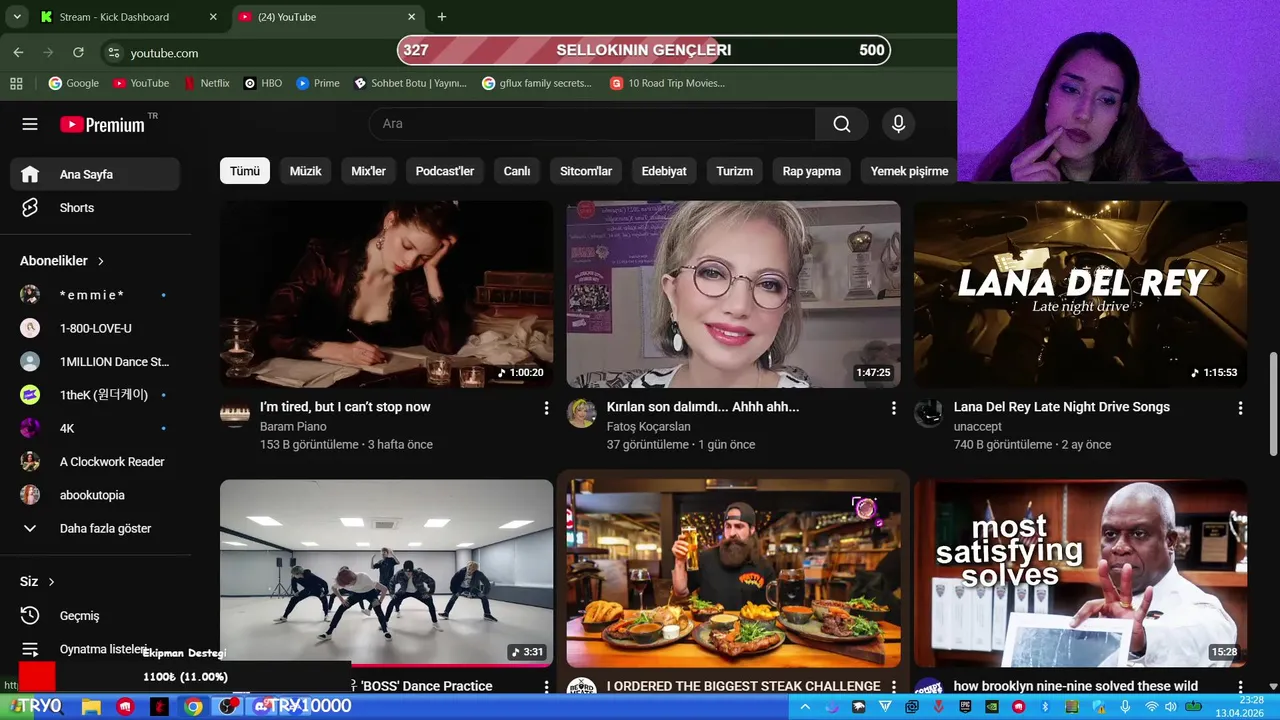The height and width of the screenshot is (720, 1280).
Task: Open options for BOSS Dance Practice video
Action: [546, 687]
